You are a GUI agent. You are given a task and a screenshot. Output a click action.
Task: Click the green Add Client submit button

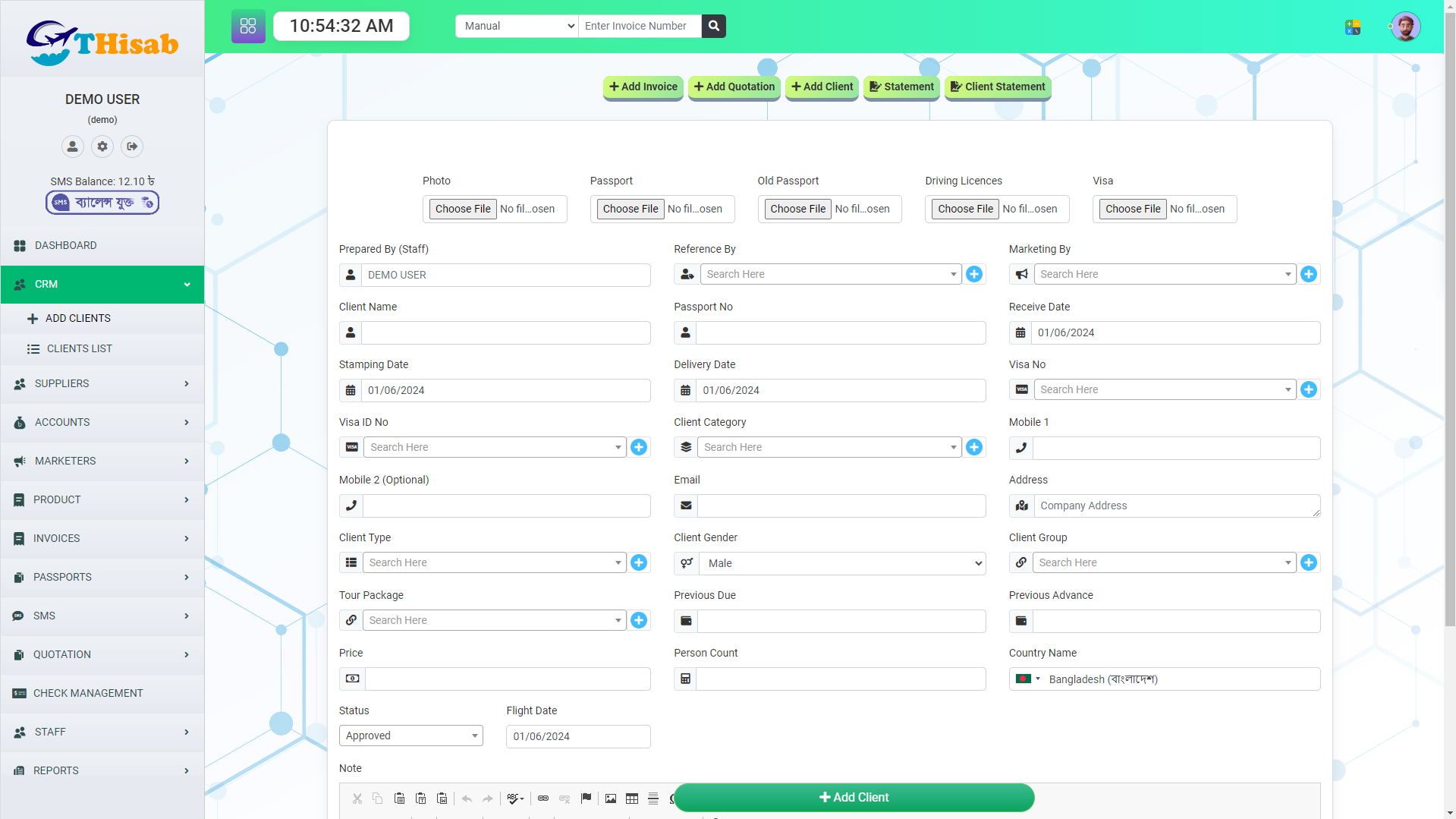(x=854, y=797)
